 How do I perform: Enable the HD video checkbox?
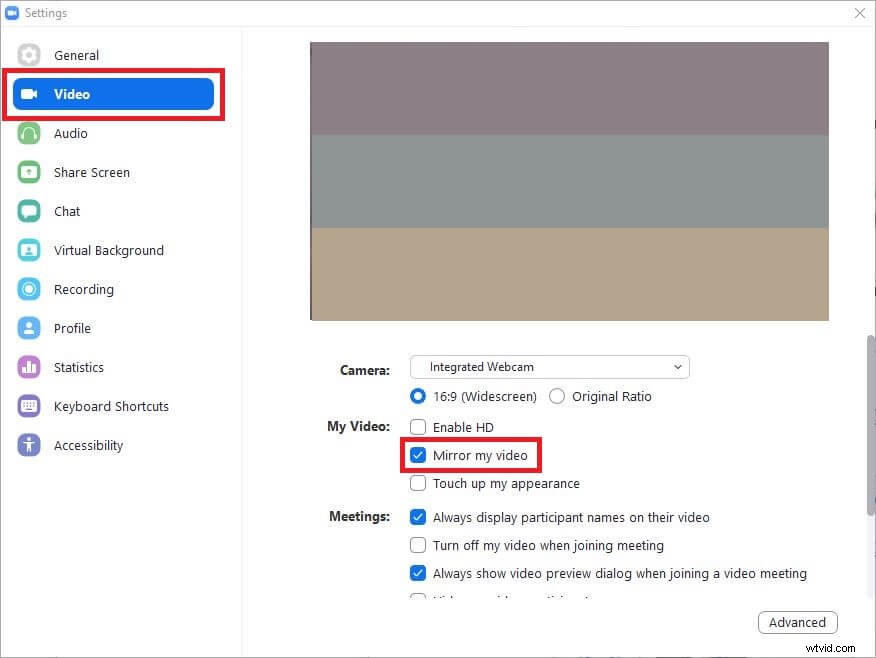click(x=418, y=427)
